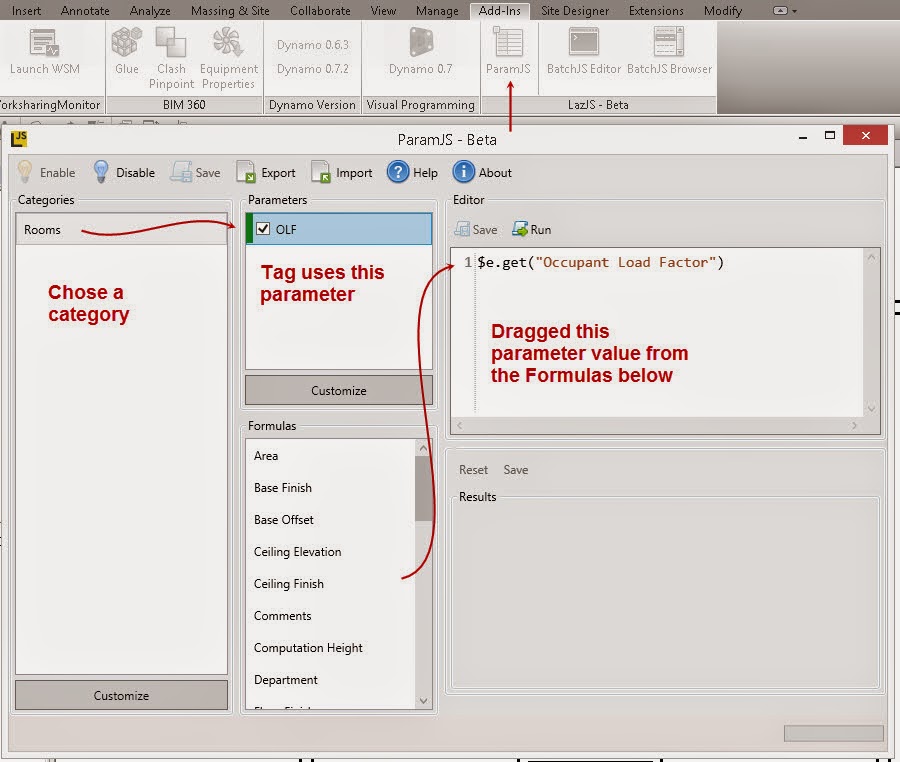Switch to the Annotate ribbon tab

click(85, 10)
